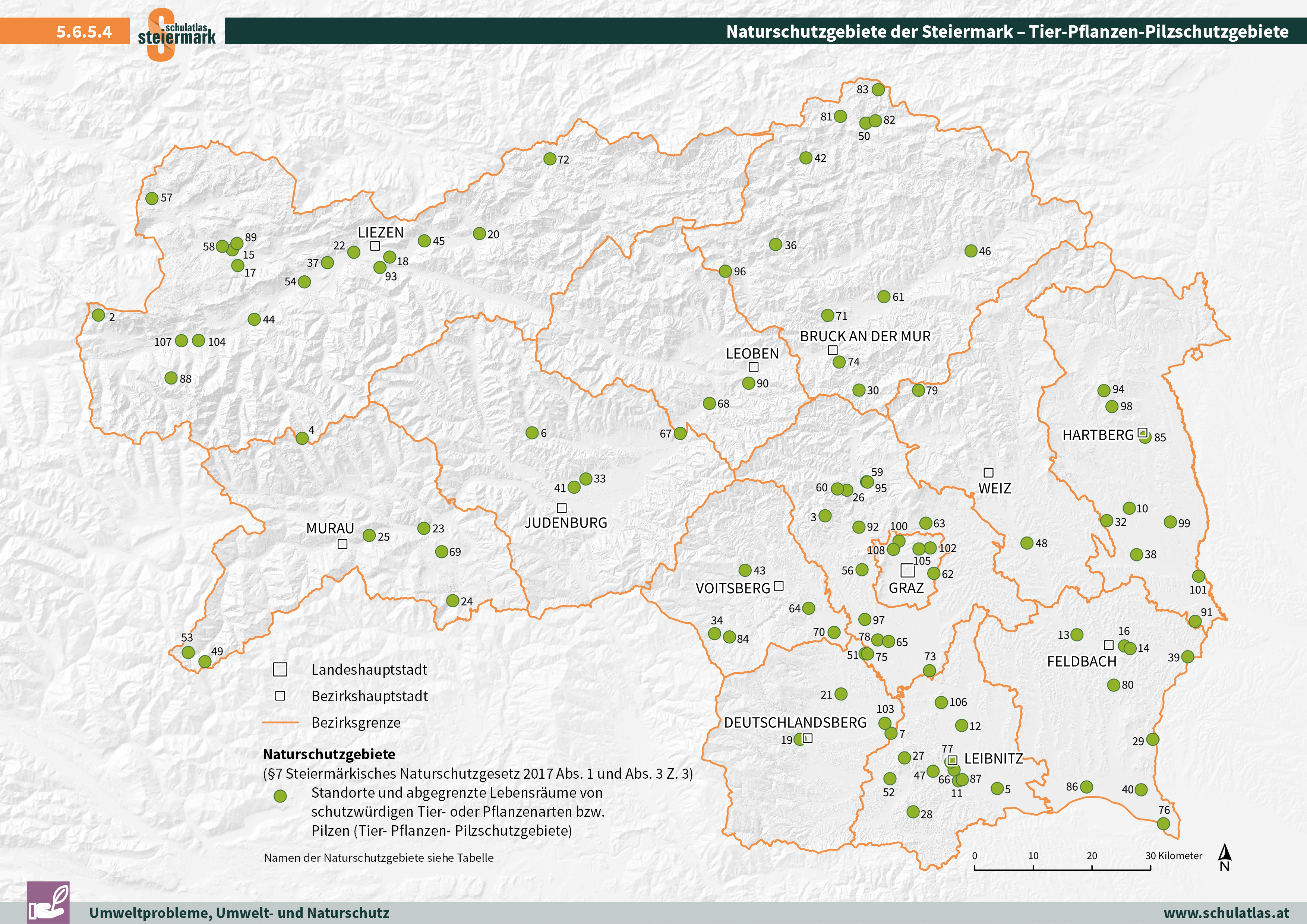The height and width of the screenshot is (924, 1307).
Task: Click the LEIBNITZ town label
Action: [x=993, y=759]
